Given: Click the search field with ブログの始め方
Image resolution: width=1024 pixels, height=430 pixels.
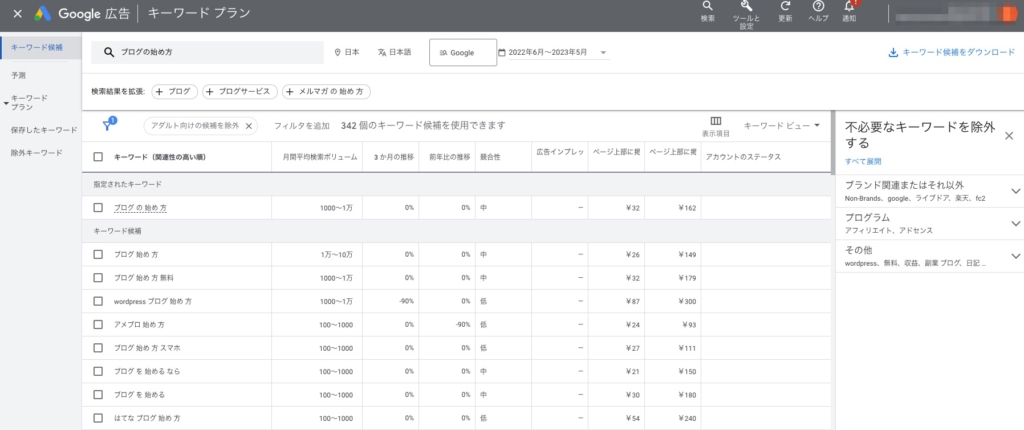Looking at the screenshot, I should [207, 53].
